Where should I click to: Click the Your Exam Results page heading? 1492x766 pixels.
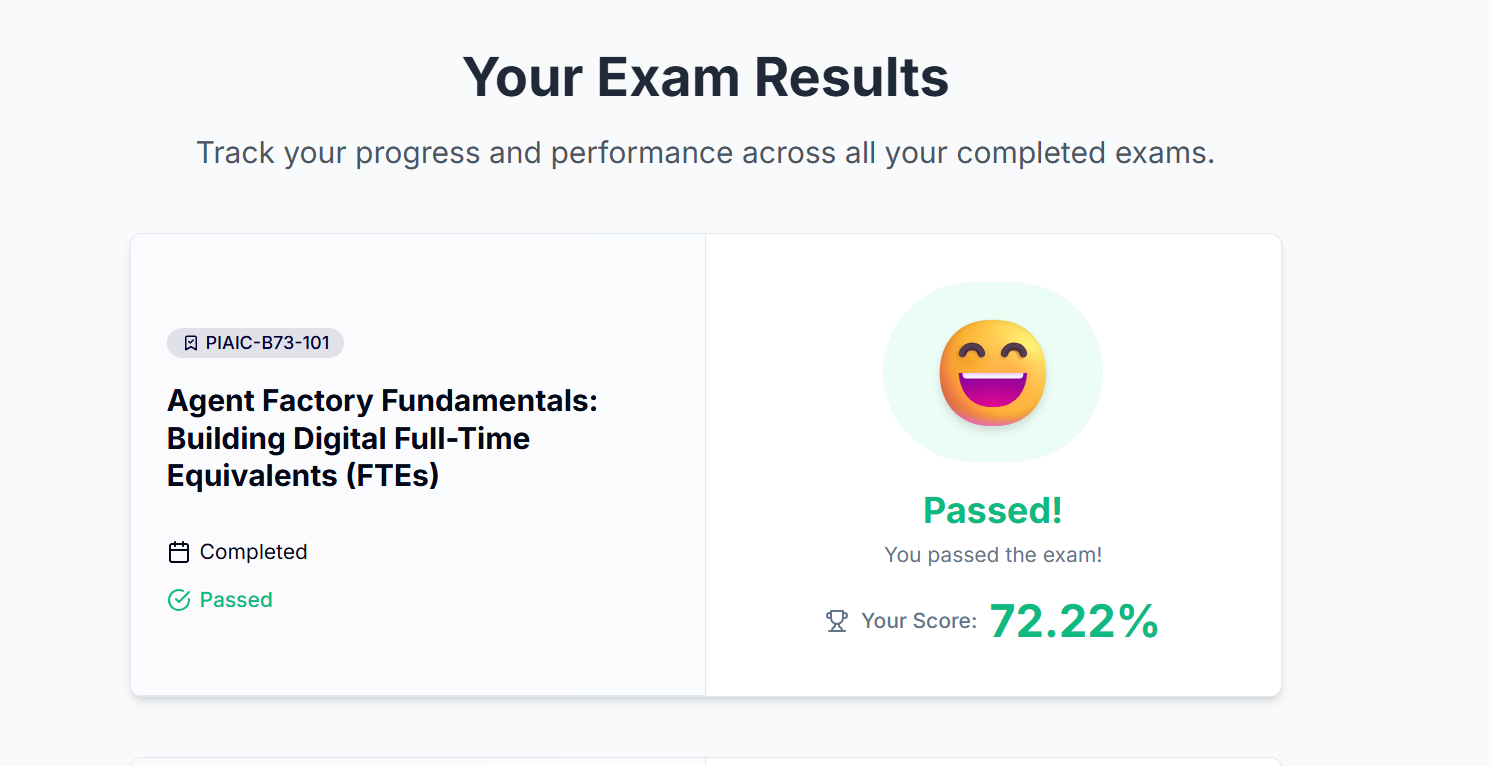pyautogui.click(x=705, y=77)
